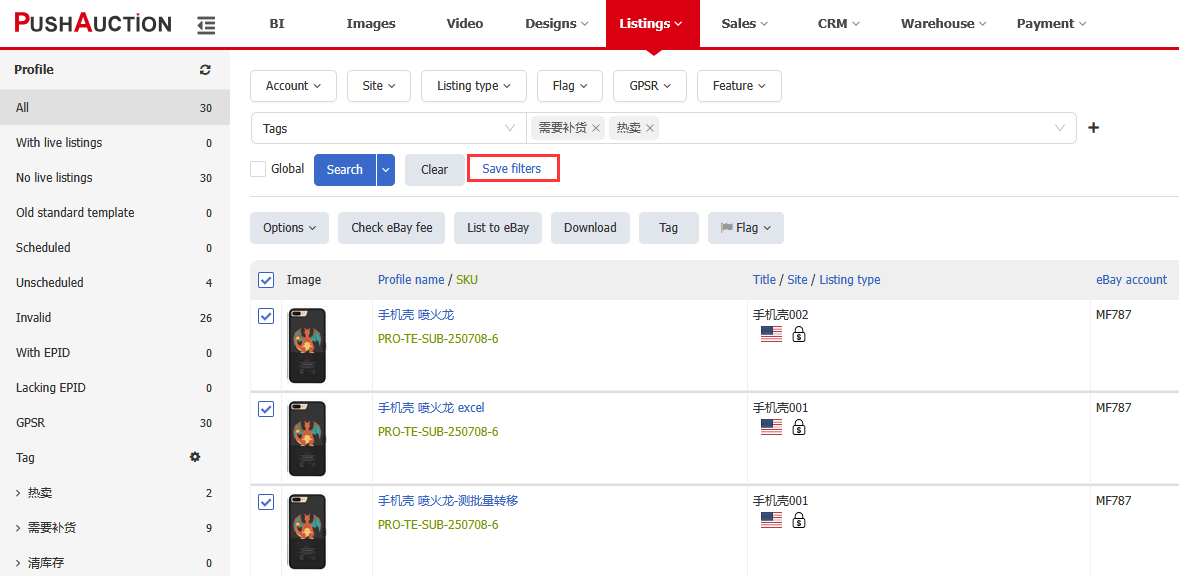
Task: Open the Search button dropdown arrow
Action: coord(386,170)
